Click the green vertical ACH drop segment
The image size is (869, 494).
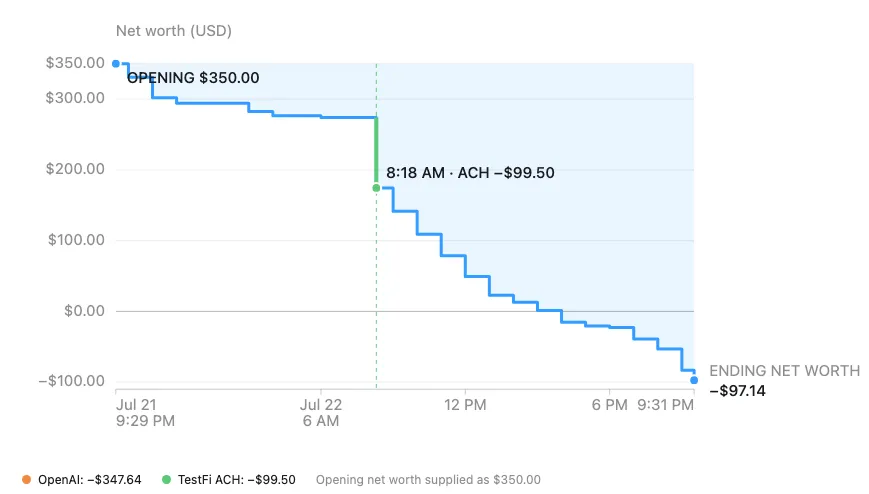tap(376, 152)
